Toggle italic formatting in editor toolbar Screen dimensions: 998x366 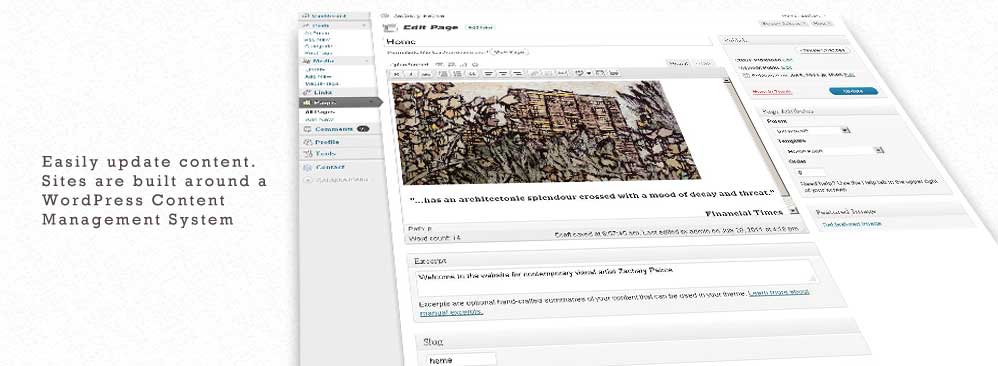coord(411,74)
